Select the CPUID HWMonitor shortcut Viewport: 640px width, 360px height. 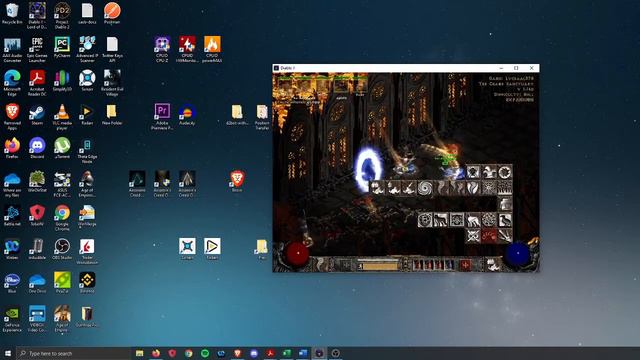pyautogui.click(x=187, y=49)
